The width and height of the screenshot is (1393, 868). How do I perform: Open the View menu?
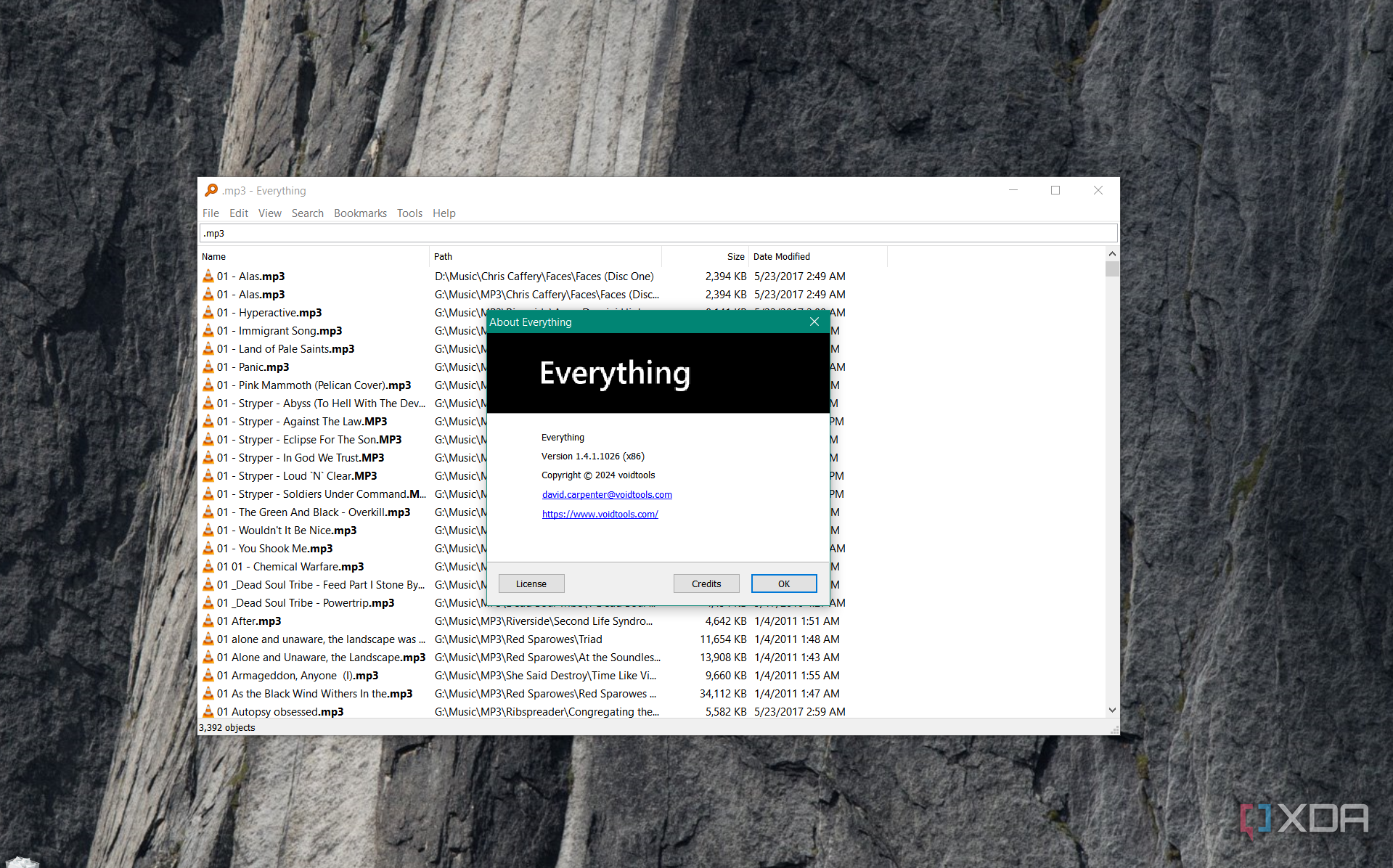269,213
